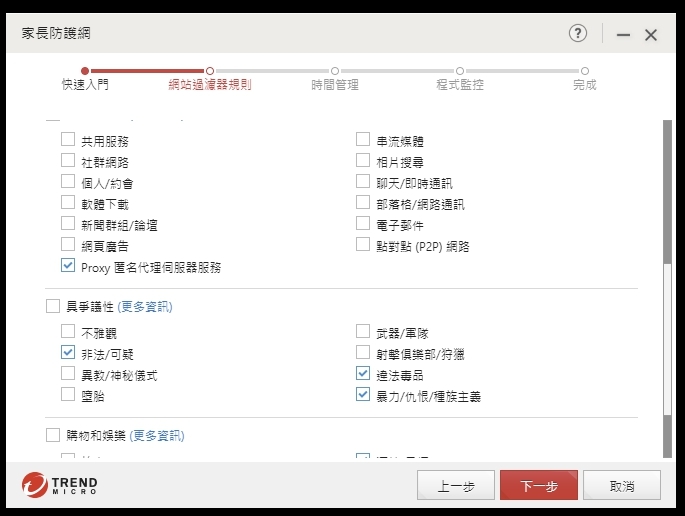Uncheck Proxy 匿名代理伺服器服務 checkbox
685x516 pixels.
(x=68, y=266)
